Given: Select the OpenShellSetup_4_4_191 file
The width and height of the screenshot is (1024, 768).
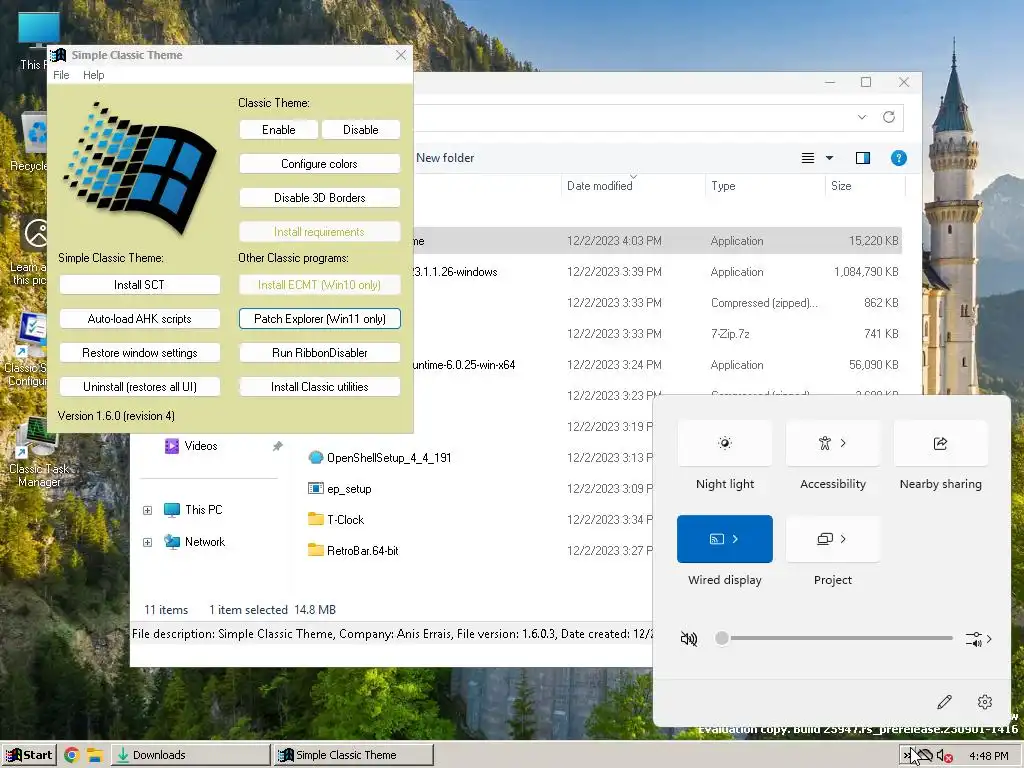Looking at the screenshot, I should pos(389,457).
